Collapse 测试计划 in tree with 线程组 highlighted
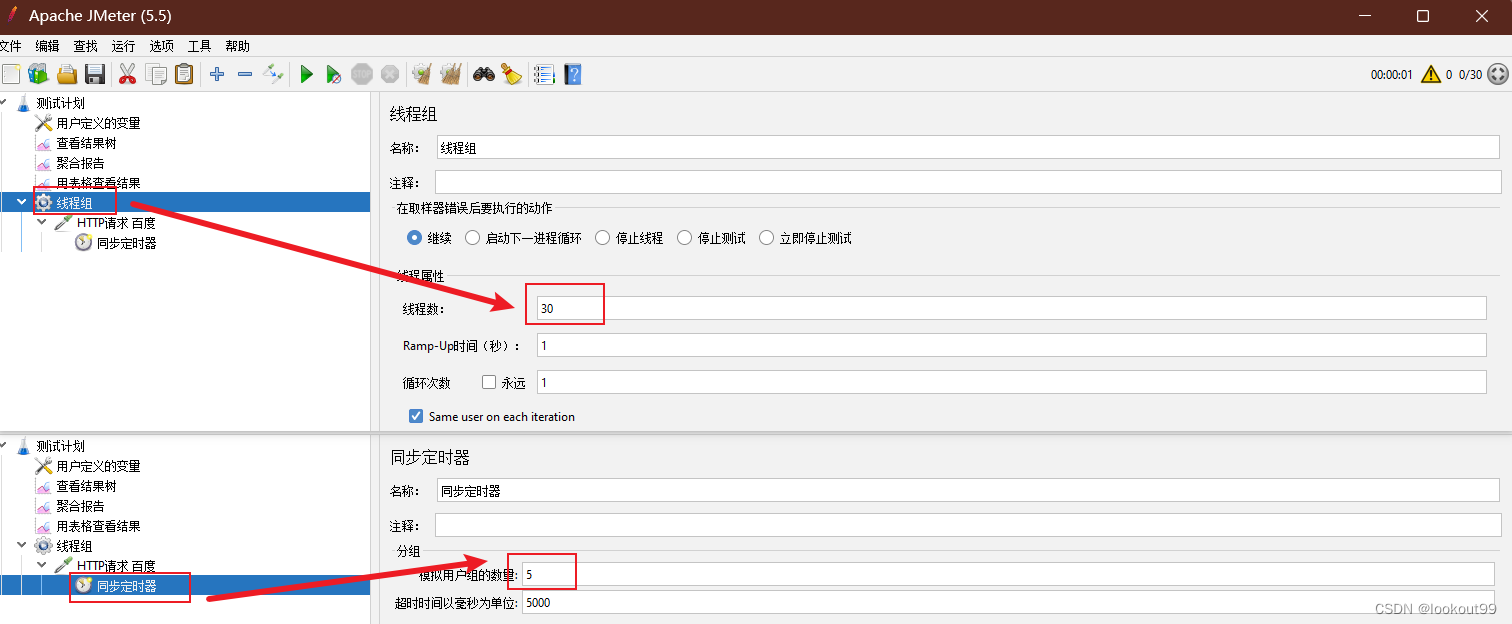Image resolution: width=1512 pixels, height=624 pixels. pyautogui.click(x=3, y=103)
